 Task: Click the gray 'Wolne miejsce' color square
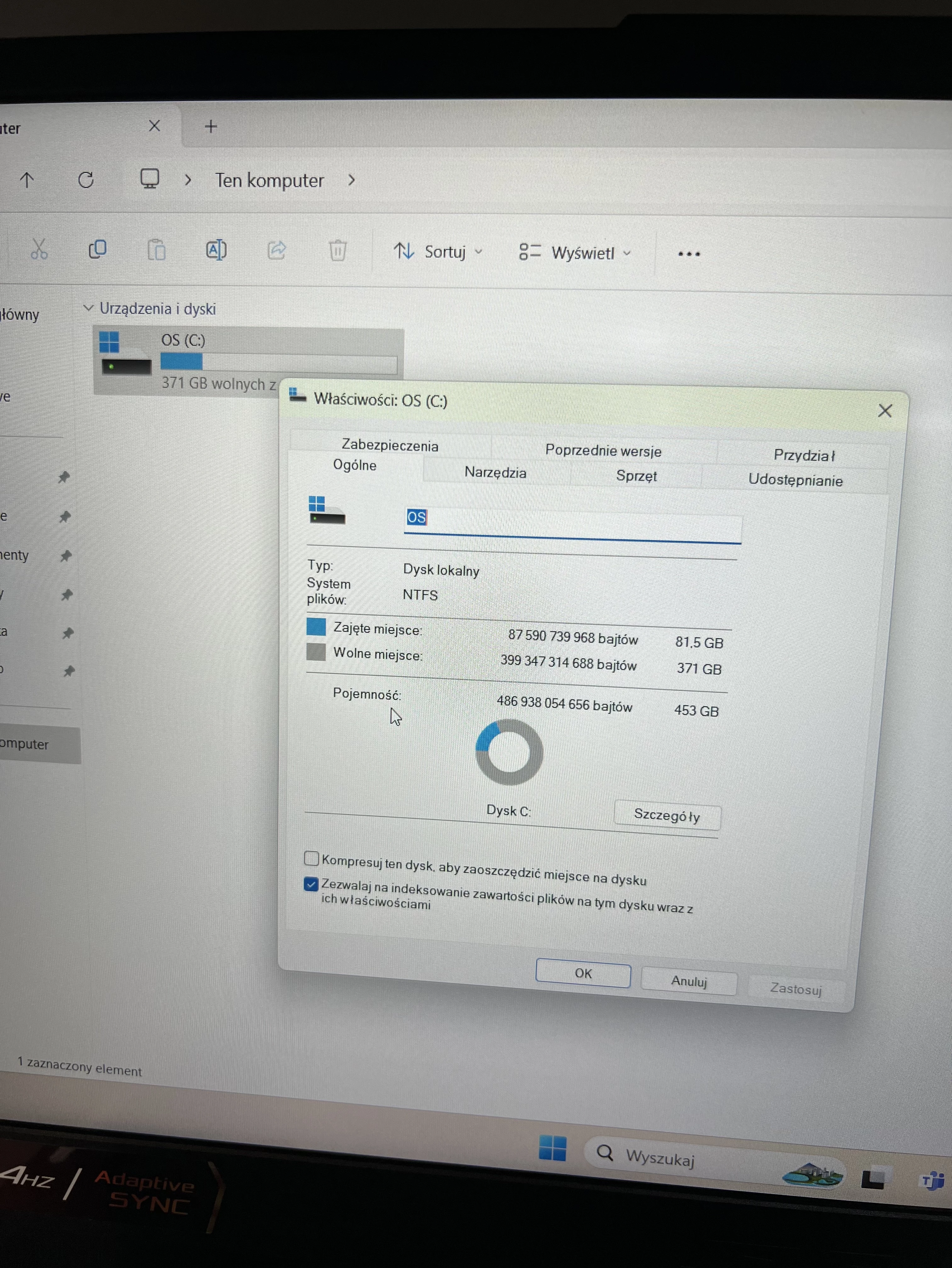tap(316, 652)
